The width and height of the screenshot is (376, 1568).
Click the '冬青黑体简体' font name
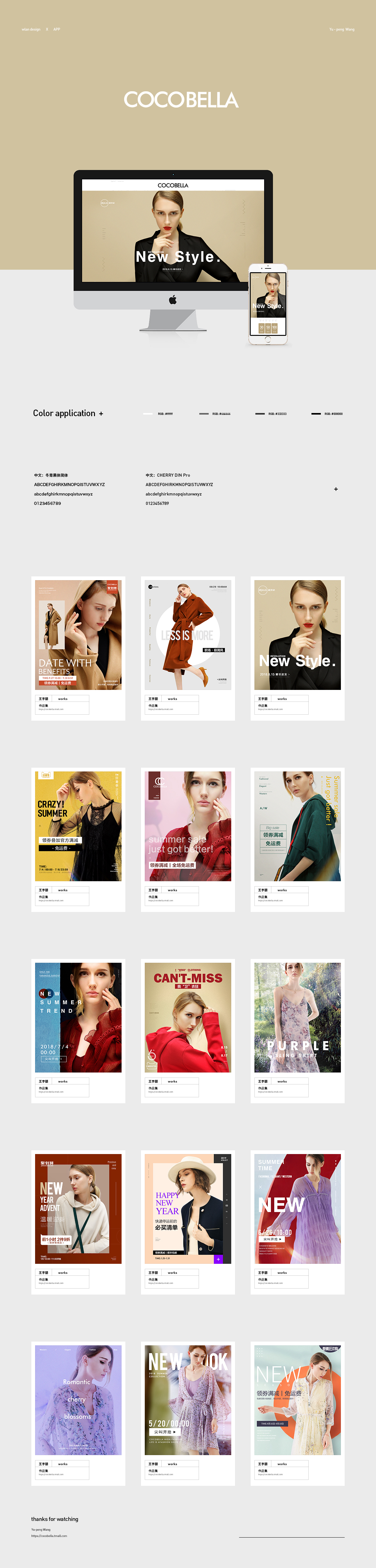click(x=57, y=475)
